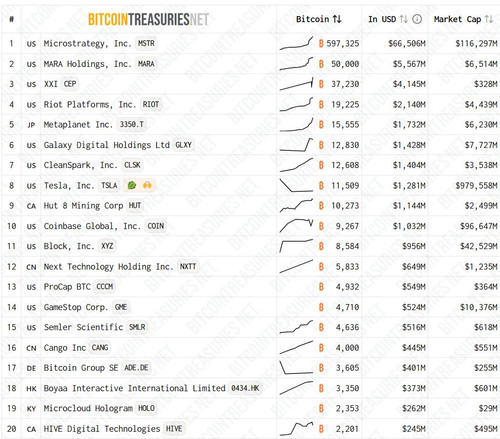This screenshot has width=500, height=439.
Task: Click the NXTT ticker badge
Action: click(x=188, y=267)
